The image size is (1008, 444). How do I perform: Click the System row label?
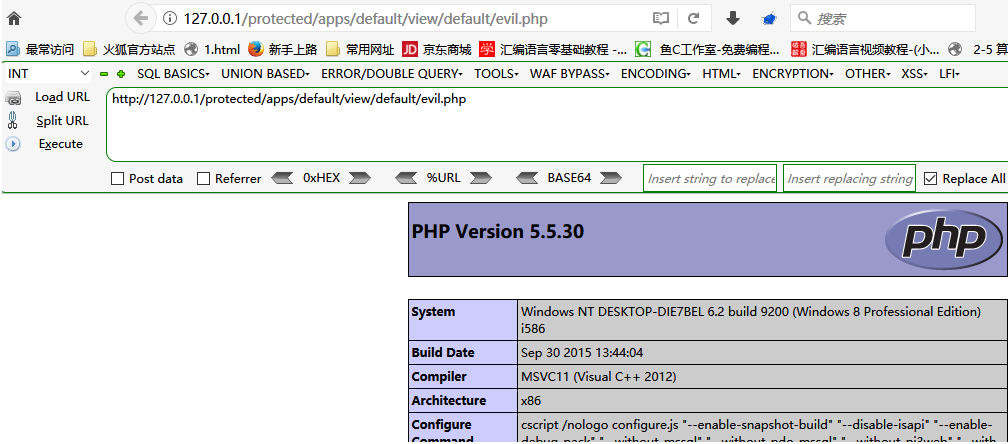click(433, 312)
